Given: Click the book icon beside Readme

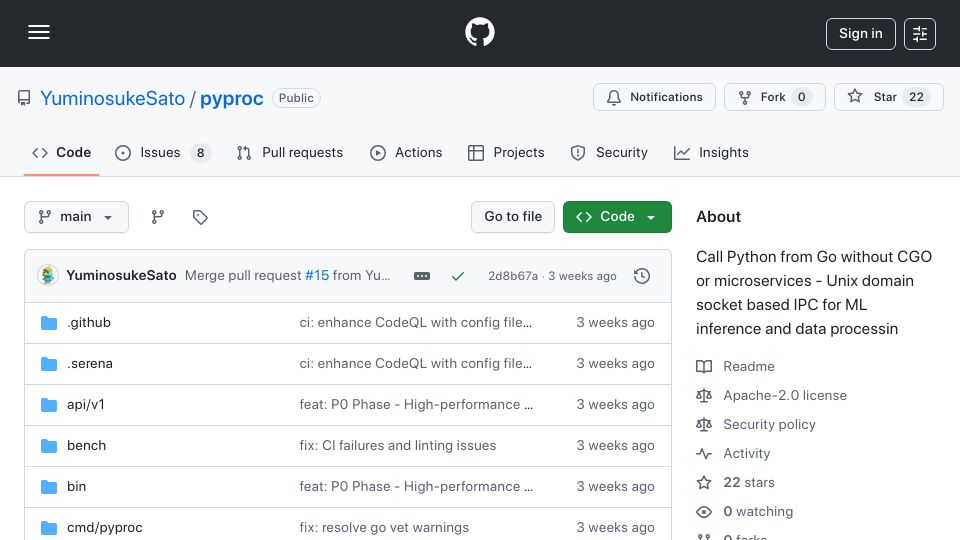Looking at the screenshot, I should point(704,366).
